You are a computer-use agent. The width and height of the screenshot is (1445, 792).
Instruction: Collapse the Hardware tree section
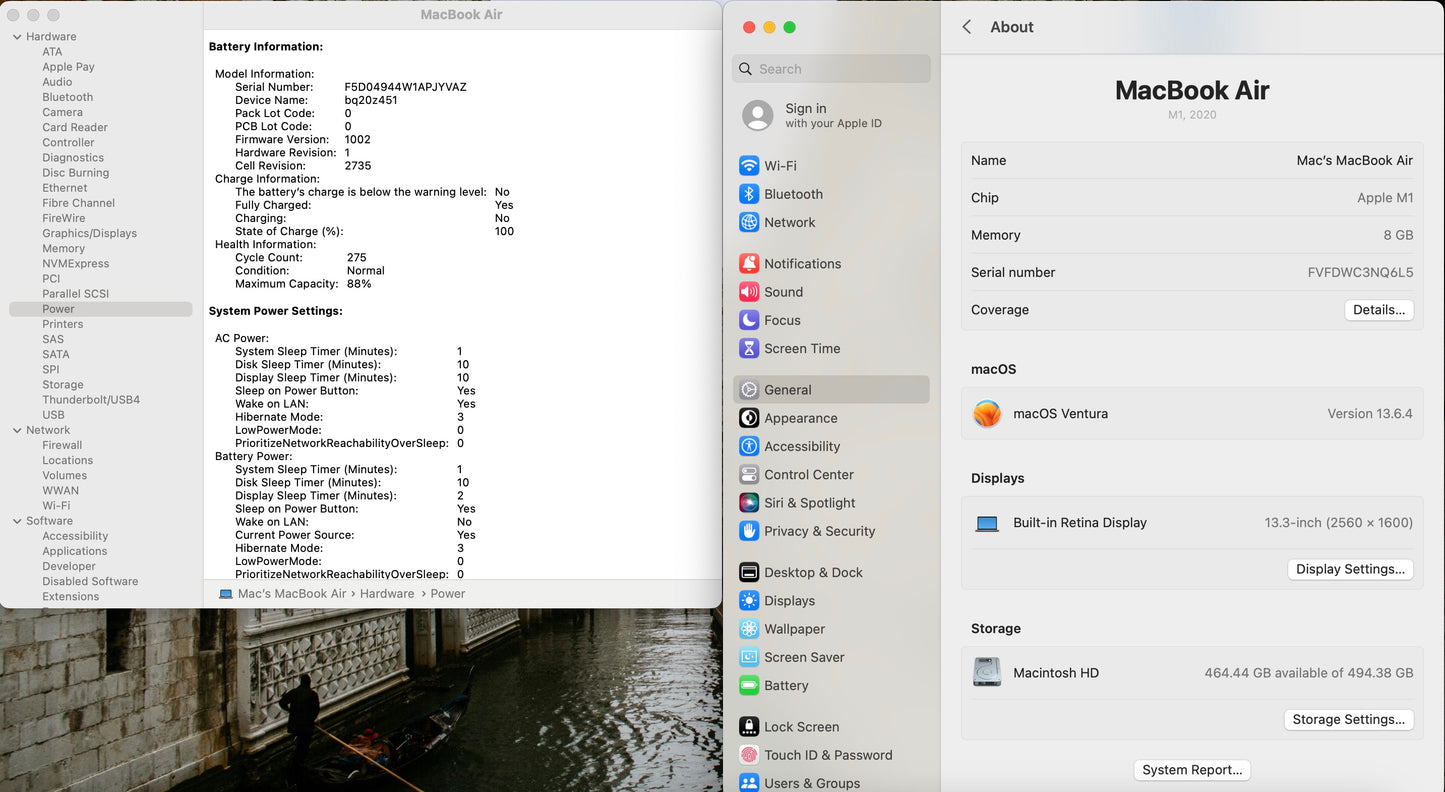tap(17, 37)
